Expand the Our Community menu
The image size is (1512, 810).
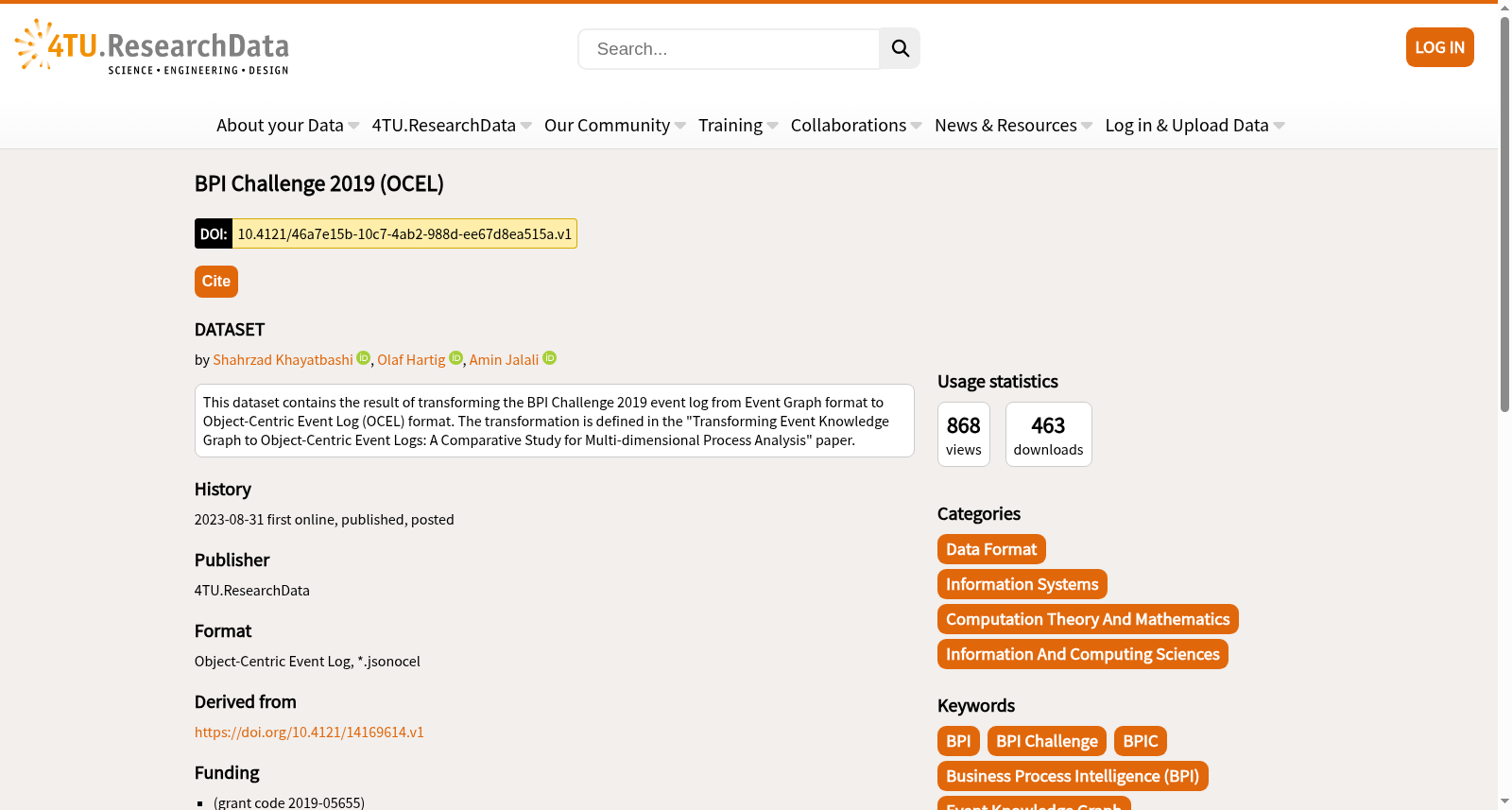(615, 126)
